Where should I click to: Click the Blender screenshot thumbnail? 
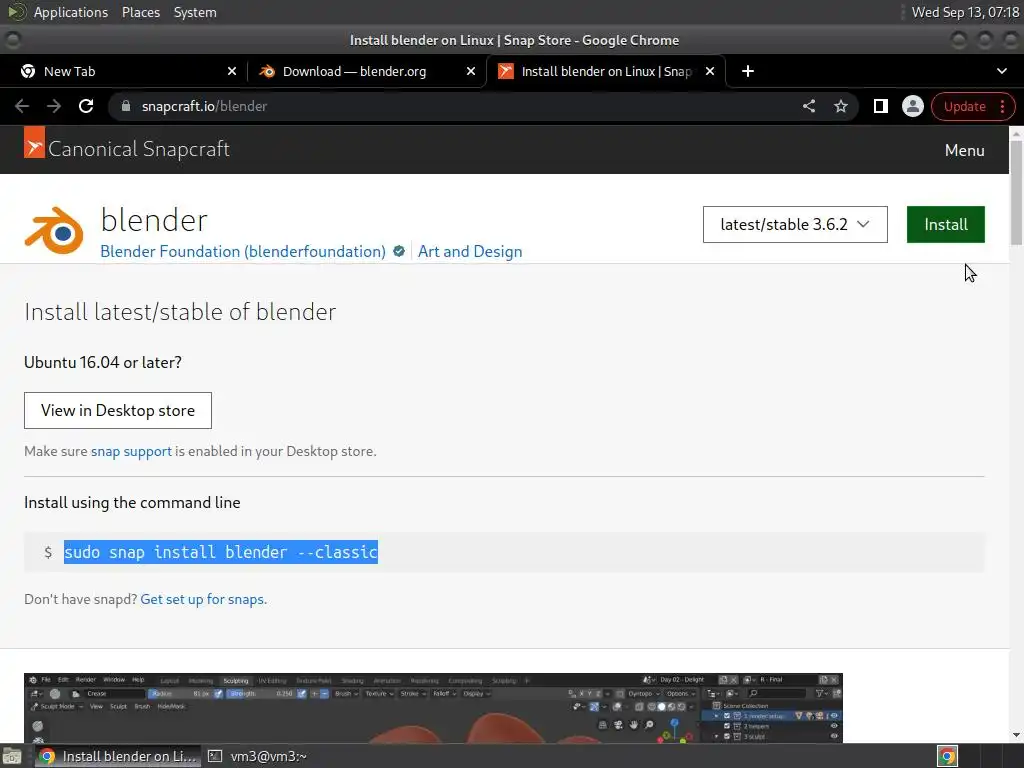(x=433, y=708)
